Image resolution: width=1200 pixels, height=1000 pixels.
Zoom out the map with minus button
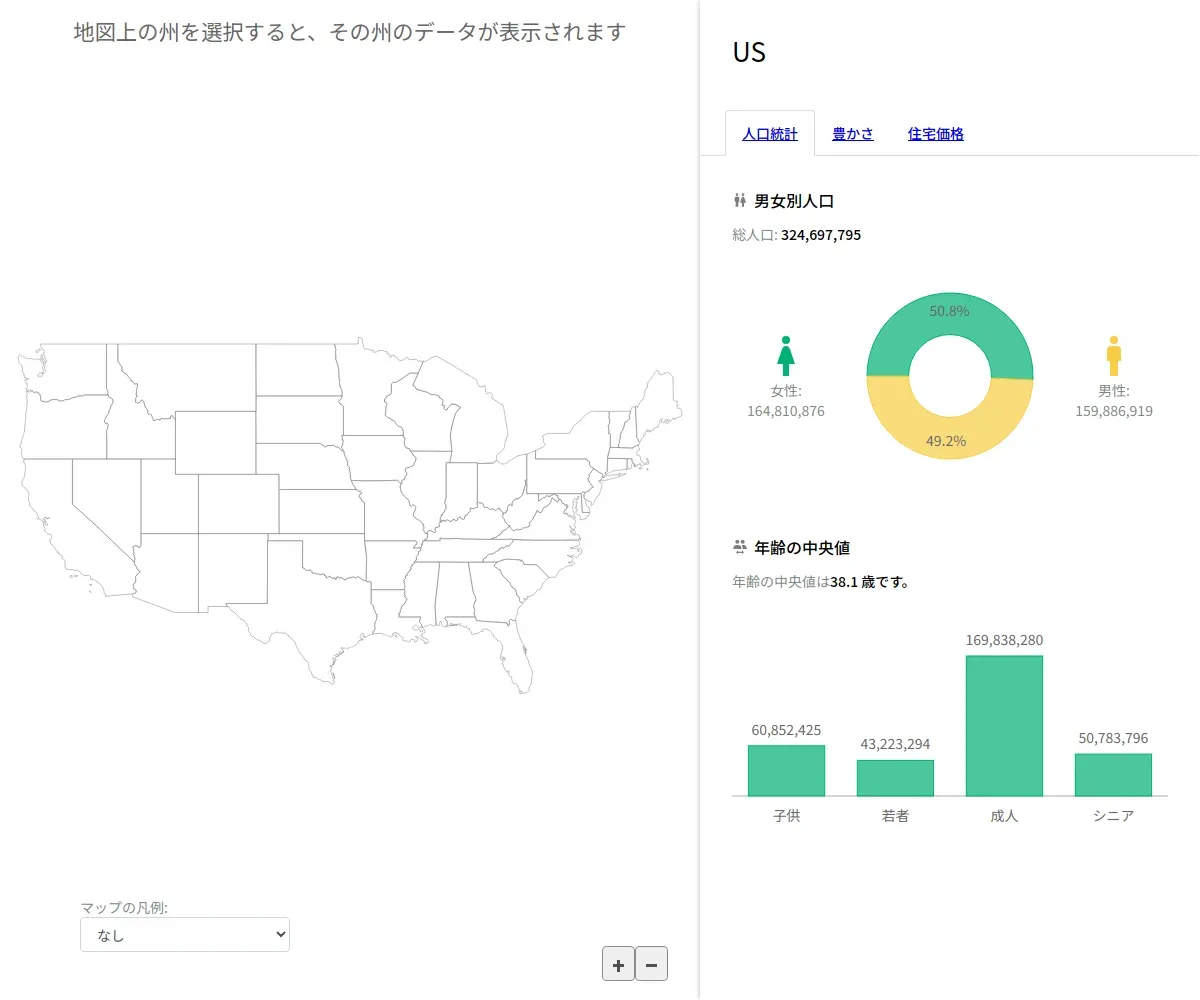[651, 965]
